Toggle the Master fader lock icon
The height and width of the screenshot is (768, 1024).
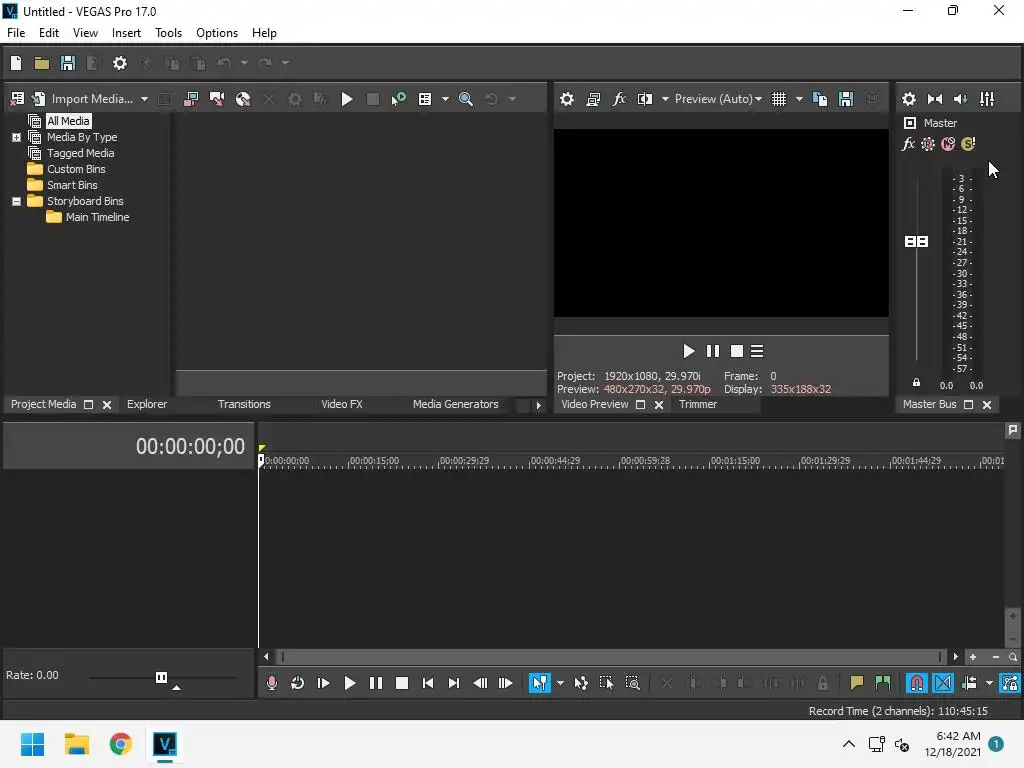[916, 383]
